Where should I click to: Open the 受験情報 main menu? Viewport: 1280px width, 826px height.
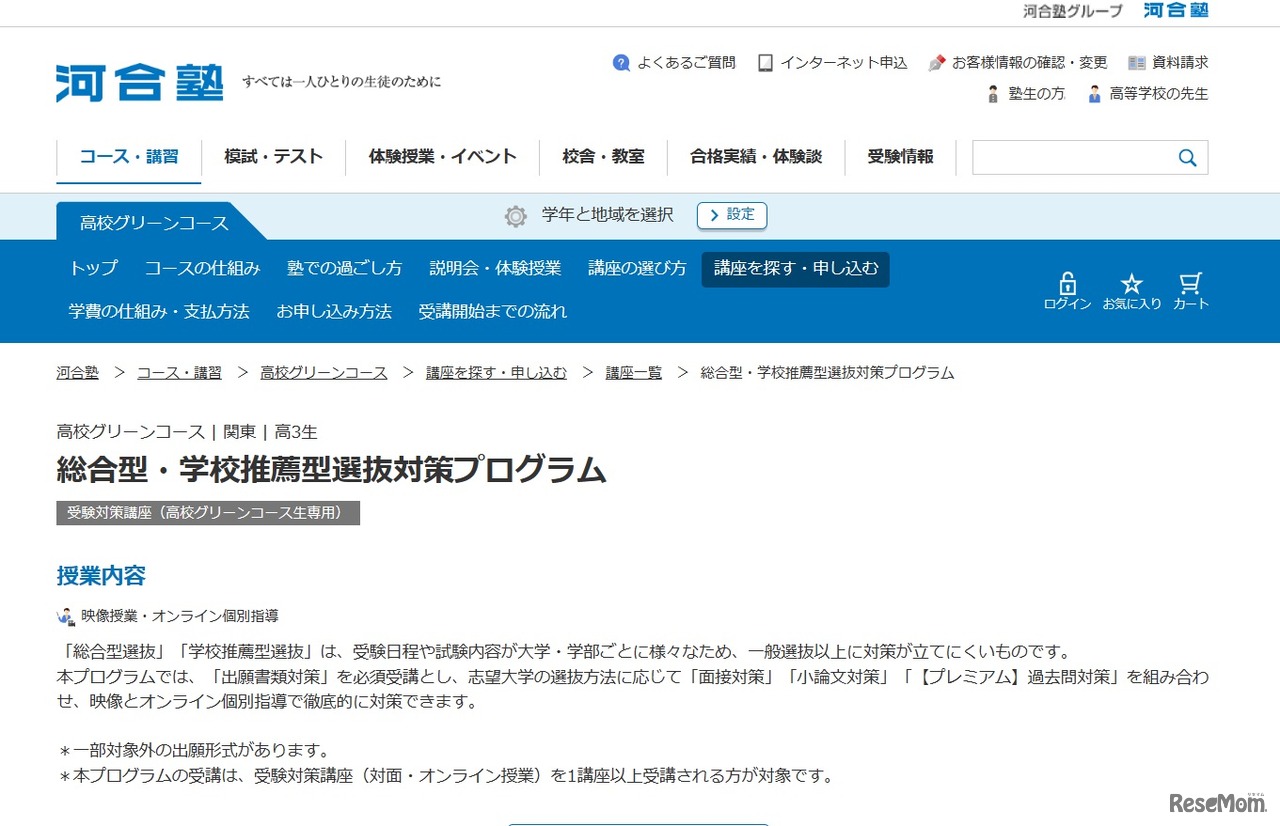900,157
